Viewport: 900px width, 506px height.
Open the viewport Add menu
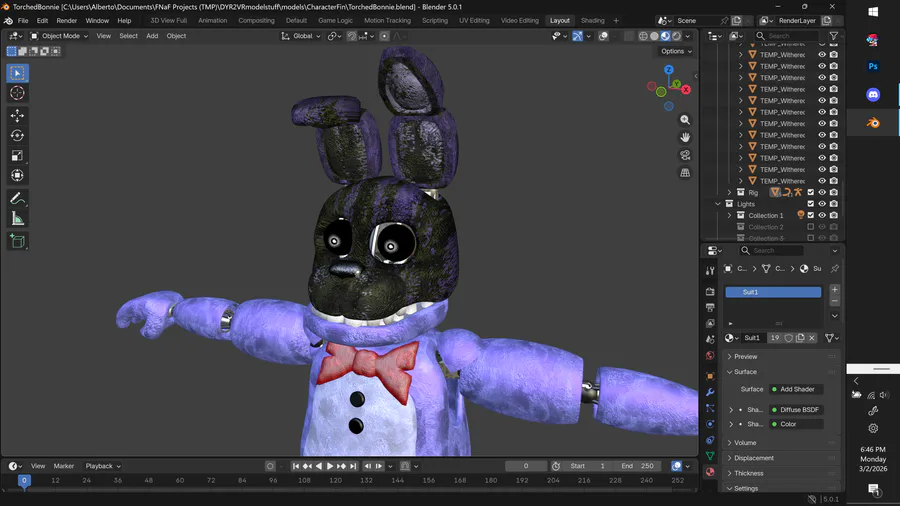152,36
